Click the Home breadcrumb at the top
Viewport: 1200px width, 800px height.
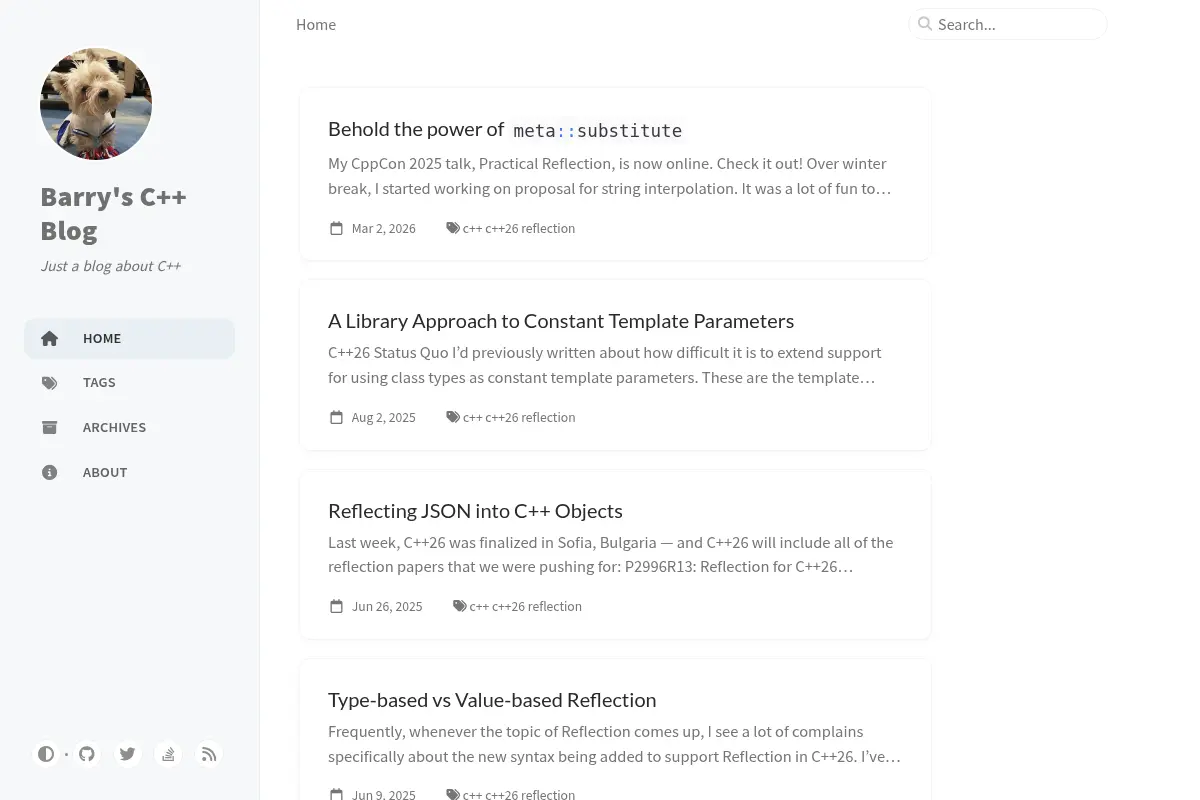point(316,25)
